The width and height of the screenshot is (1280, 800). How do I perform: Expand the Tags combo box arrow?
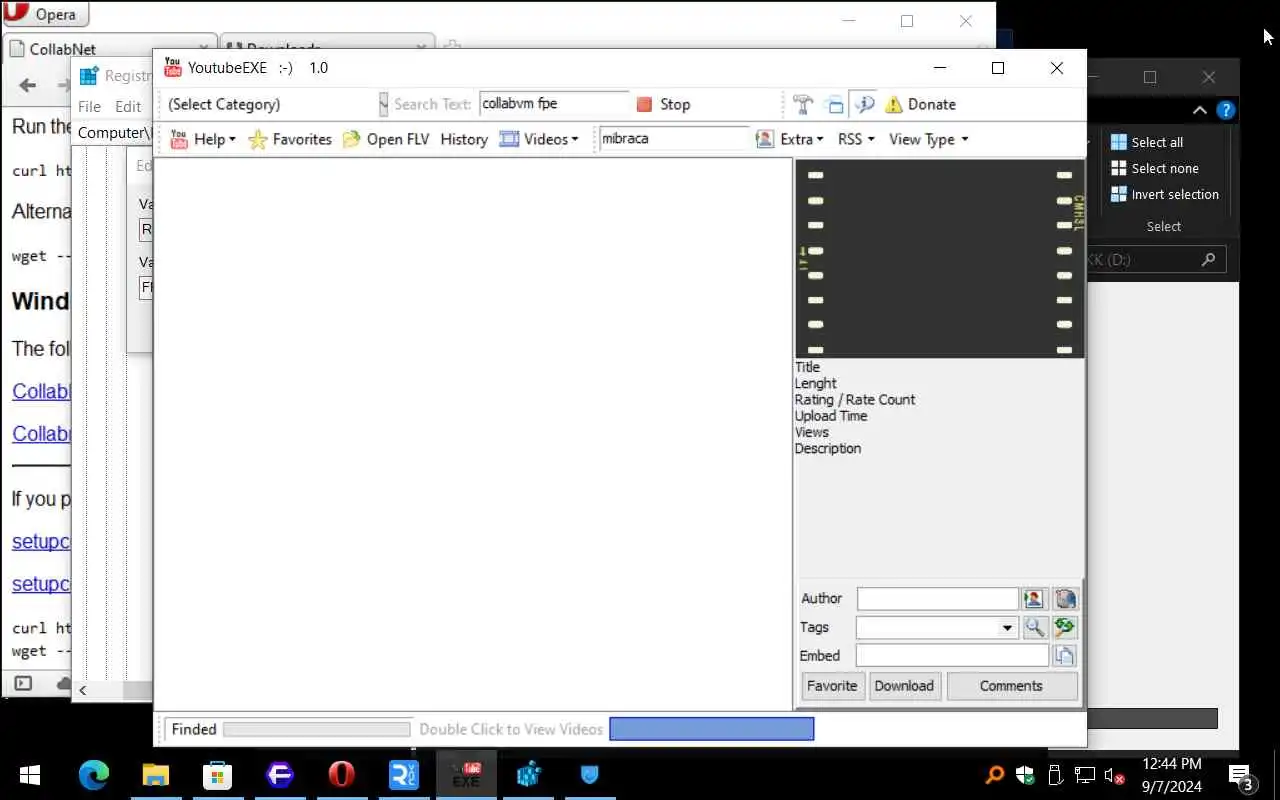tap(1007, 628)
